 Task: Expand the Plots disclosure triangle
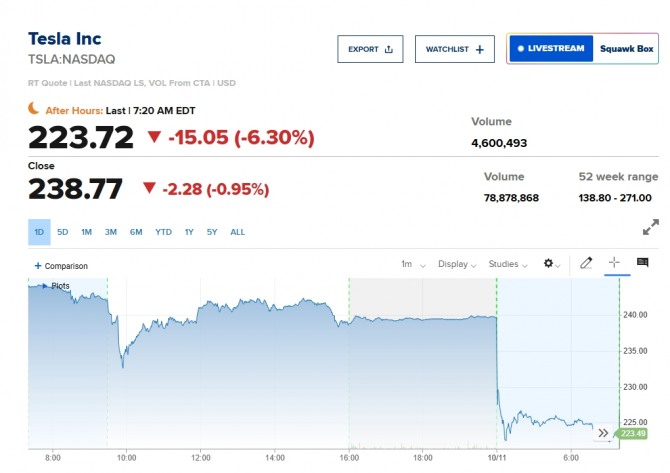coord(44,286)
